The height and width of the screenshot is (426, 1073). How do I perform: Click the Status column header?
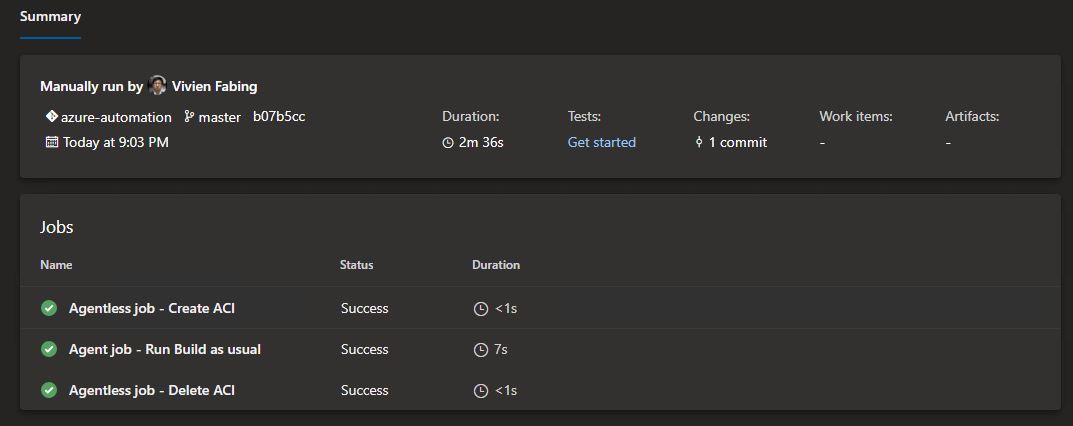(357, 265)
